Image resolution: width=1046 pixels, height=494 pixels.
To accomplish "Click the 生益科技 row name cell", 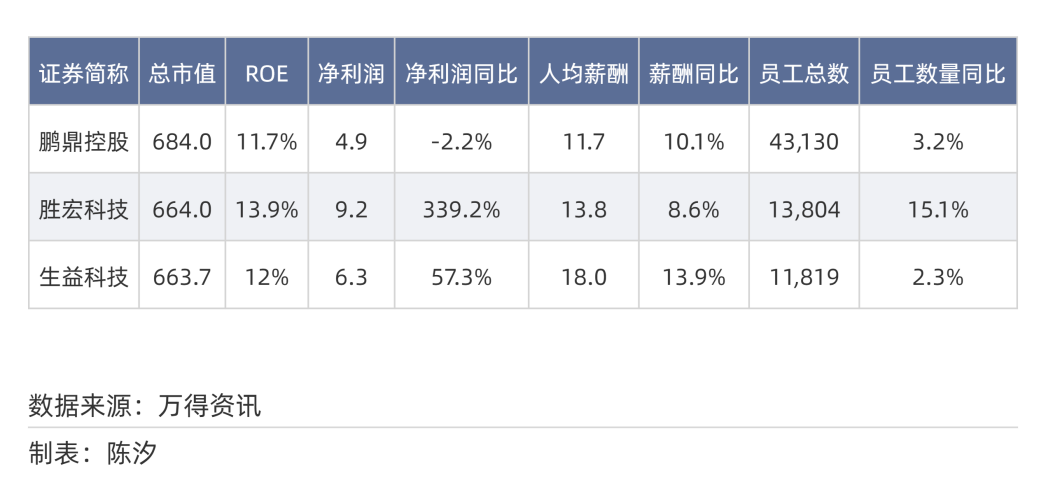I will click(x=84, y=277).
